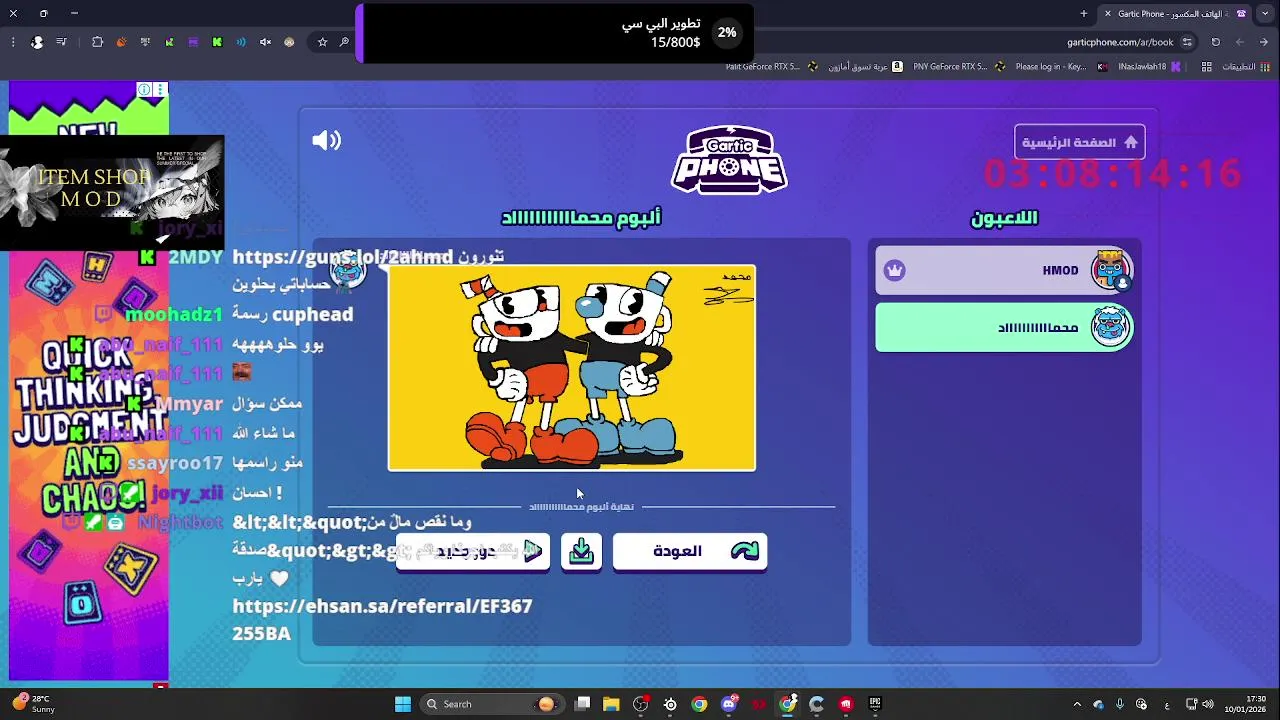Click the guns.lol link in chat
The width and height of the screenshot is (1280, 720).
(342, 257)
